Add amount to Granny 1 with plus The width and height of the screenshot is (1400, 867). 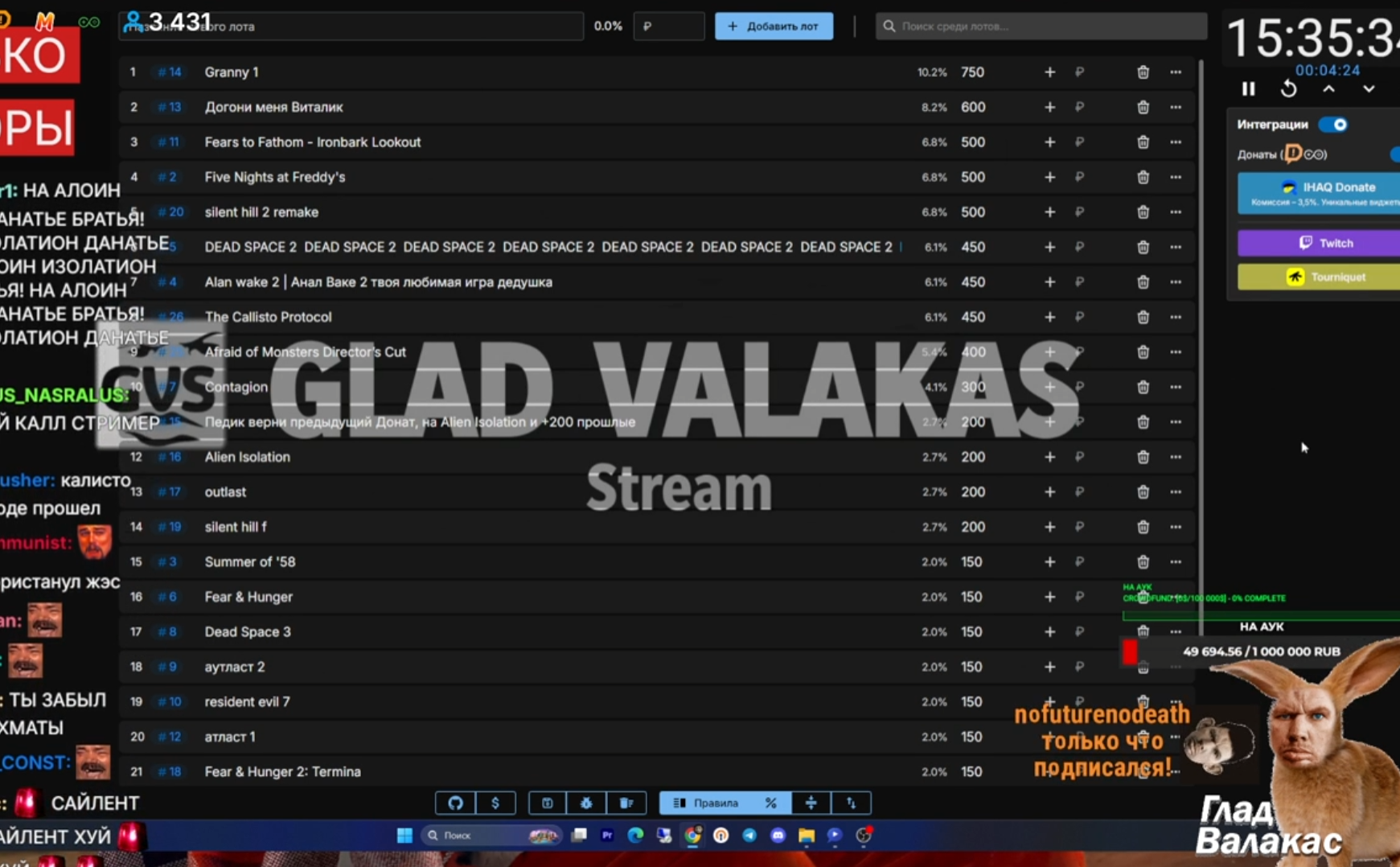[1049, 72]
